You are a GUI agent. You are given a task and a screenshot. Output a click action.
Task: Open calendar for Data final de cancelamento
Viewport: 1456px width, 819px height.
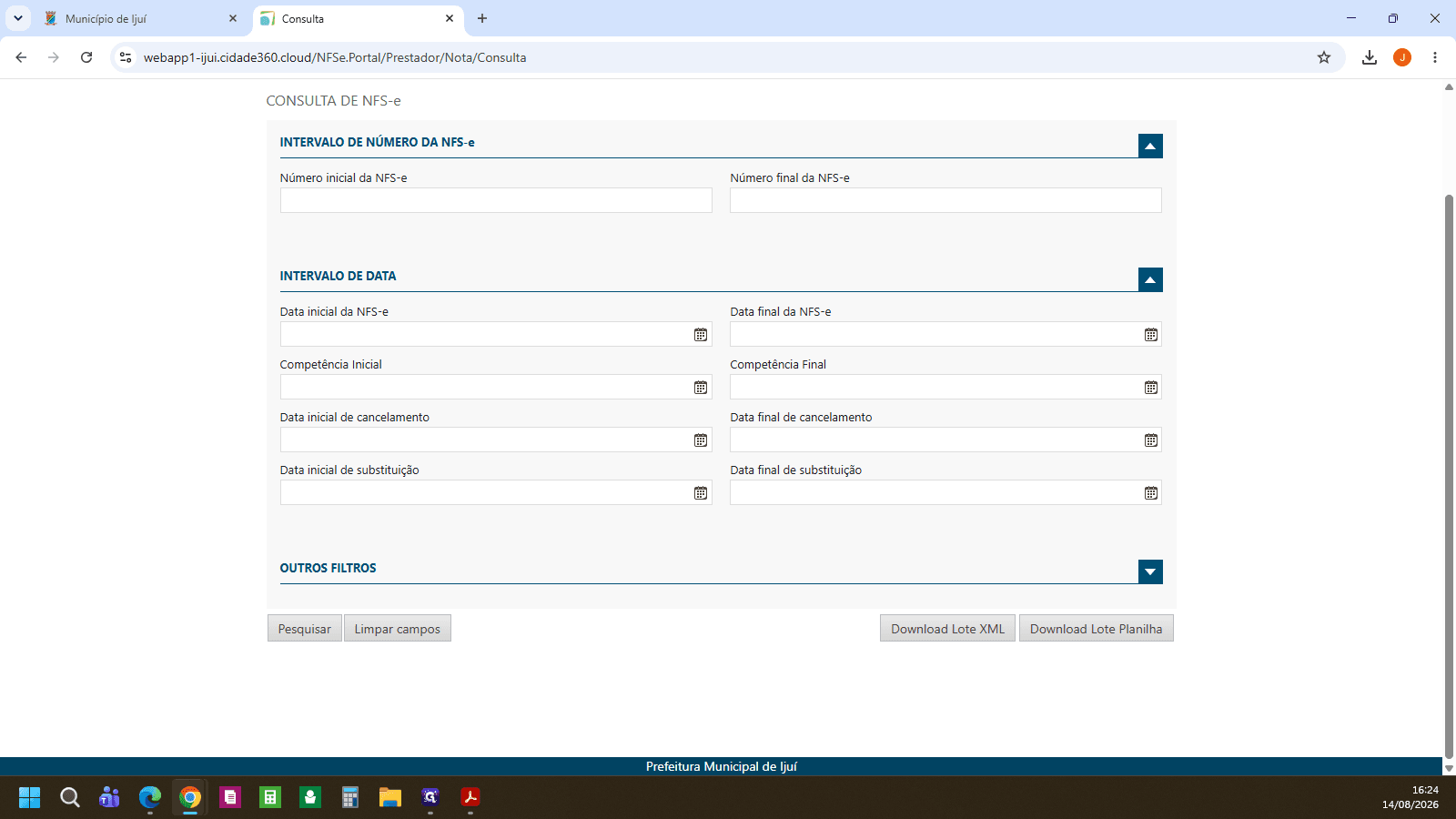pyautogui.click(x=1151, y=440)
